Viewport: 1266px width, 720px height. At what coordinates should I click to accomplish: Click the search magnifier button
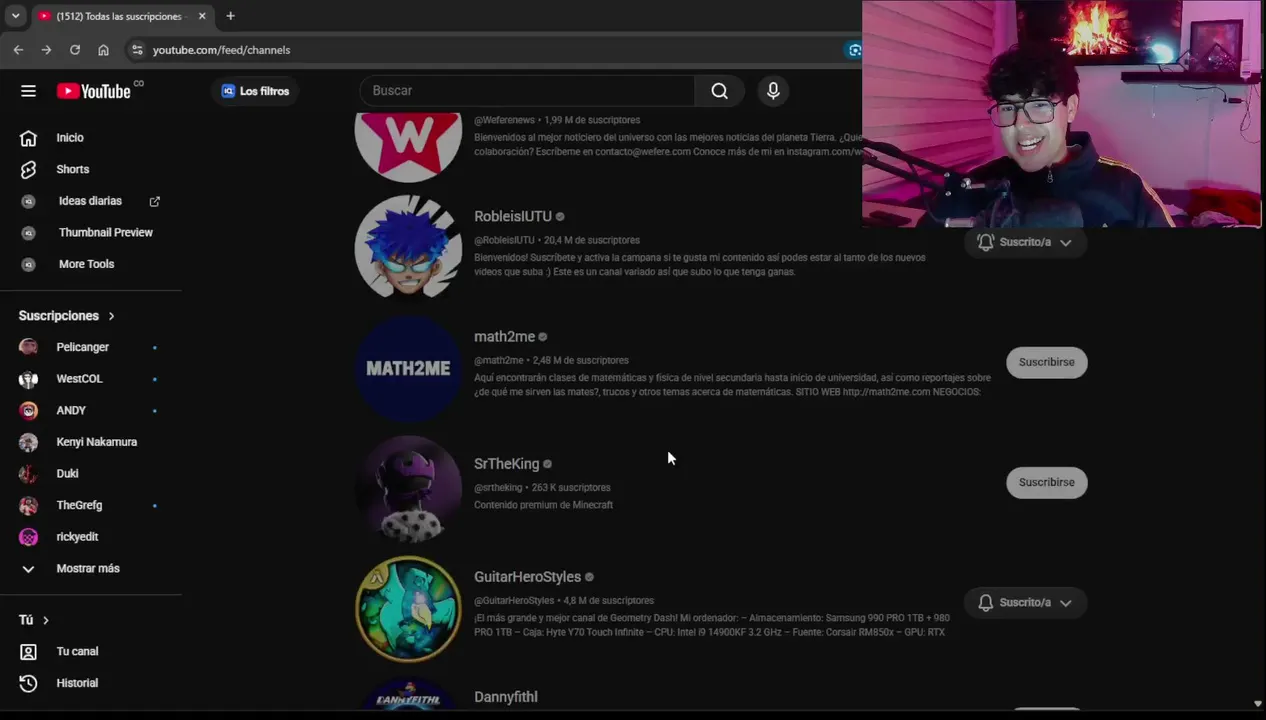(719, 91)
